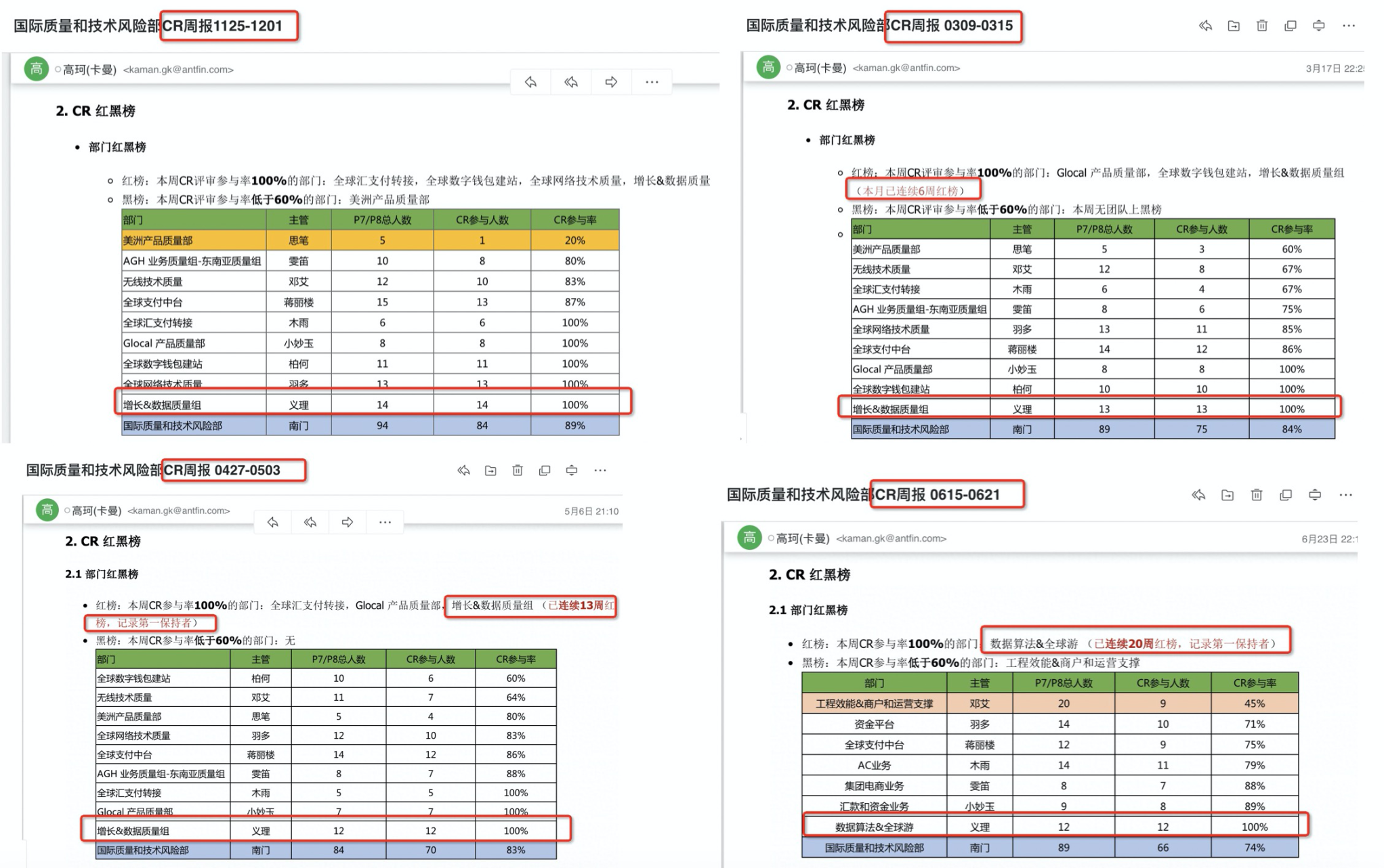Open three-dot menu in 0427-0503 floating toolbar
Screen dimensions: 1384x868
tap(385, 522)
